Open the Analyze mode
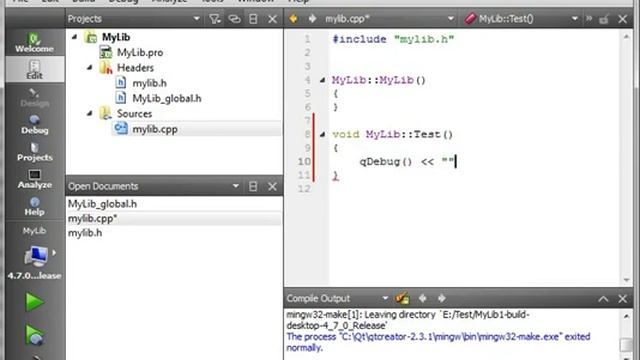This screenshot has width=640, height=360. pyautogui.click(x=34, y=179)
